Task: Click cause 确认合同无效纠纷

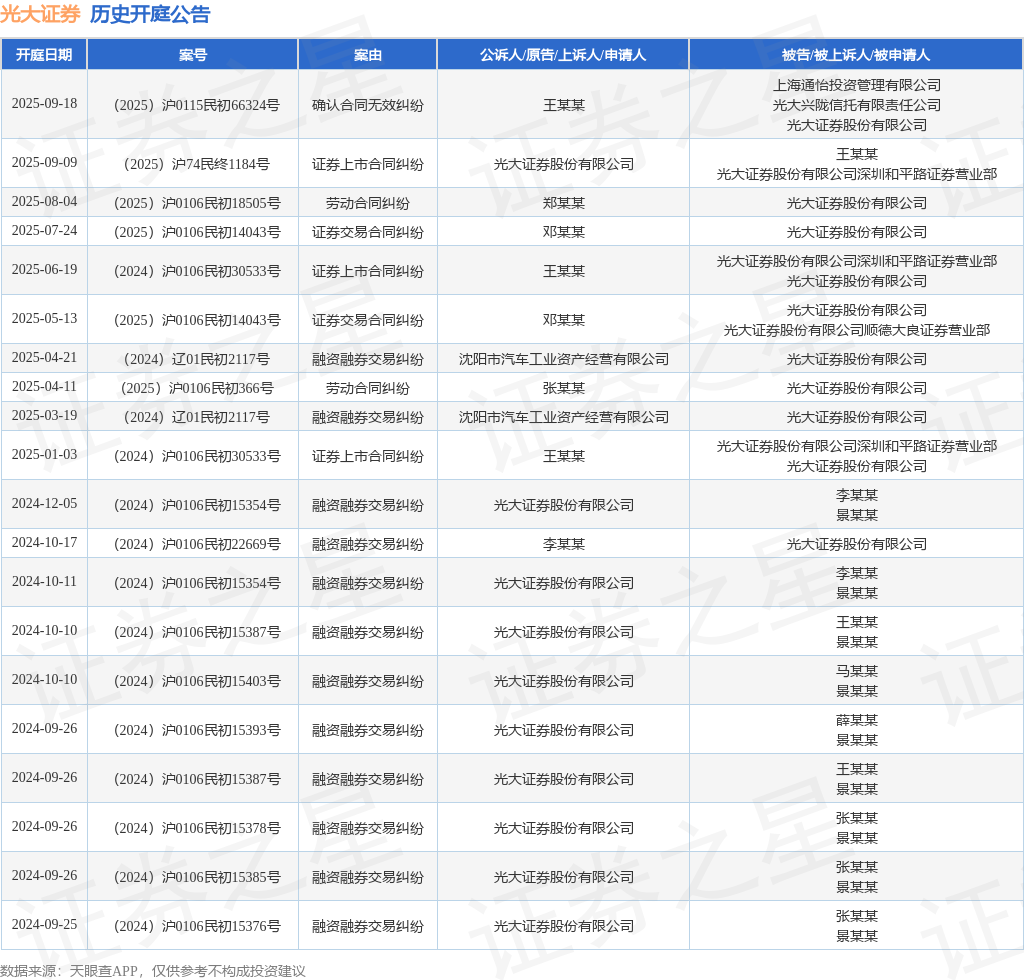Action: (x=368, y=105)
